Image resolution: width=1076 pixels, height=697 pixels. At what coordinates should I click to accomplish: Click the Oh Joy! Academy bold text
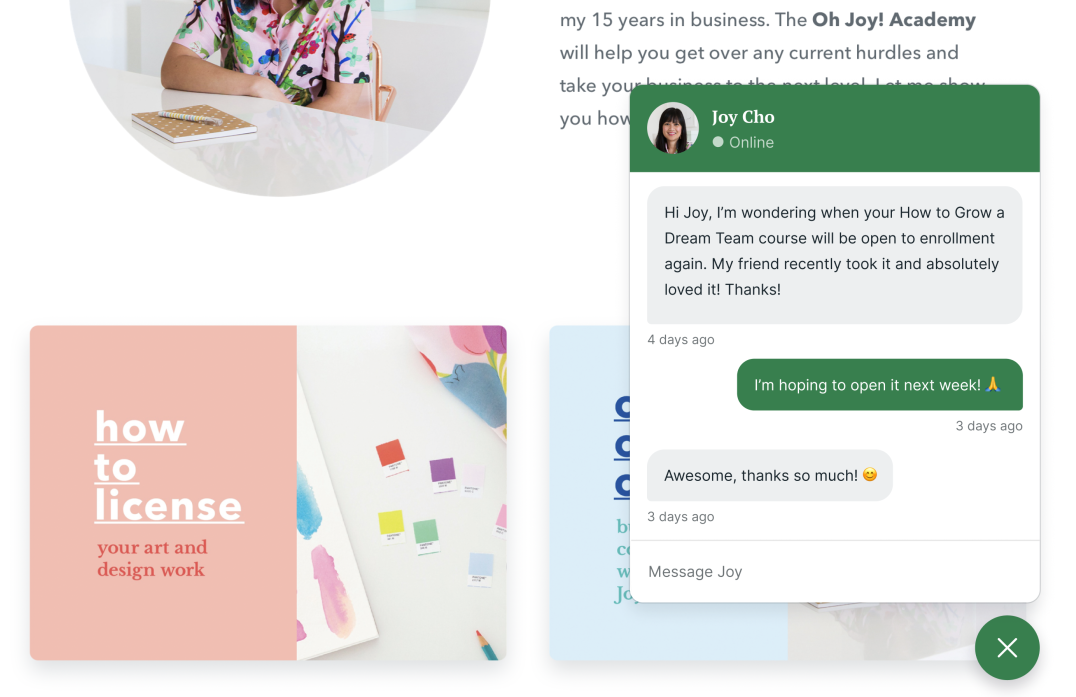pos(893,20)
